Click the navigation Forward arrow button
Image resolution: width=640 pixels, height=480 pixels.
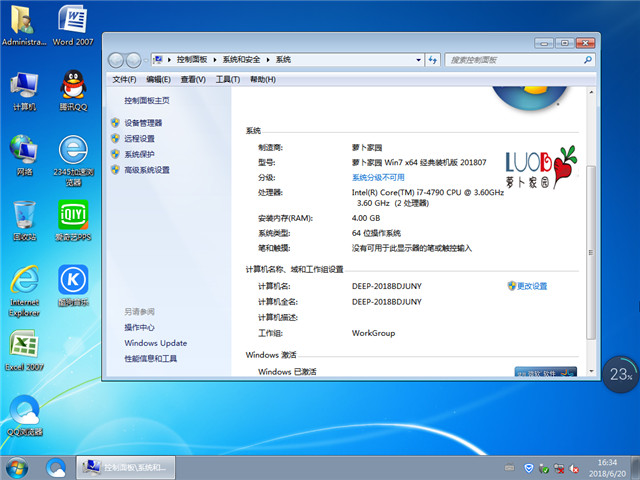(133, 60)
